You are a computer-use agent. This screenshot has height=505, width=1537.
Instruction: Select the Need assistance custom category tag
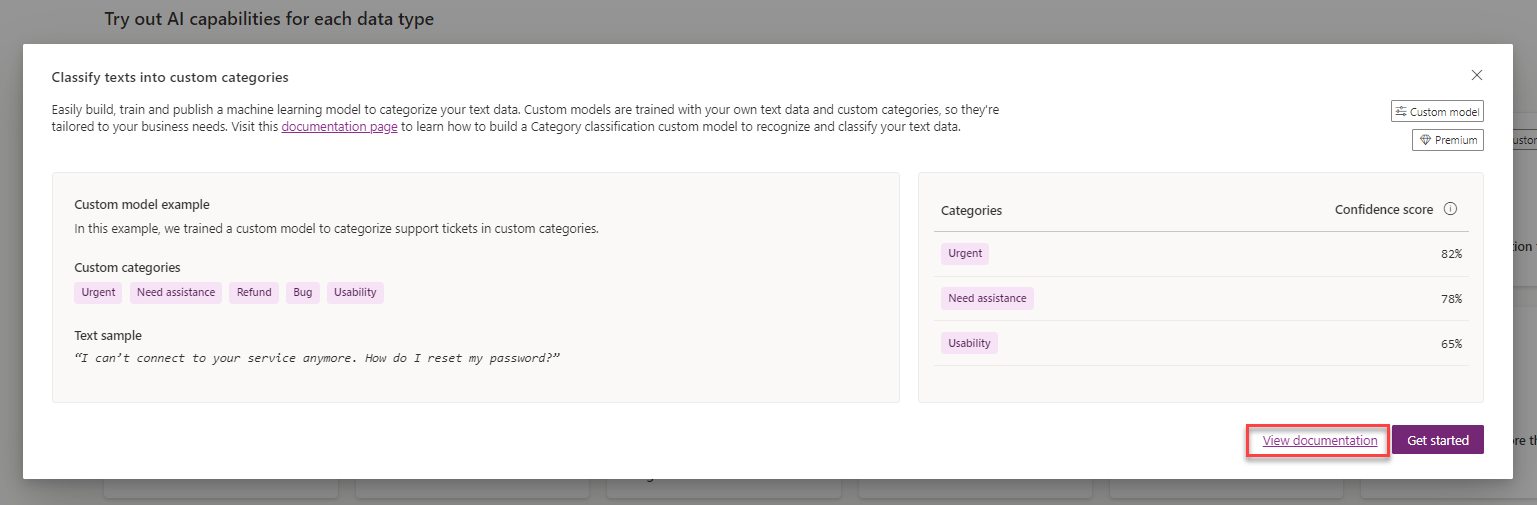(x=176, y=292)
